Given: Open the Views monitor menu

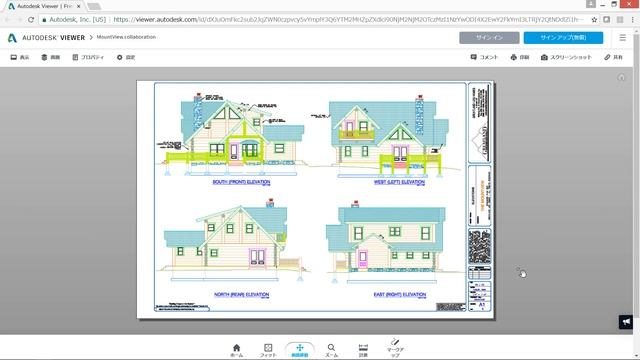Looking at the screenshot, I should coord(20,57).
